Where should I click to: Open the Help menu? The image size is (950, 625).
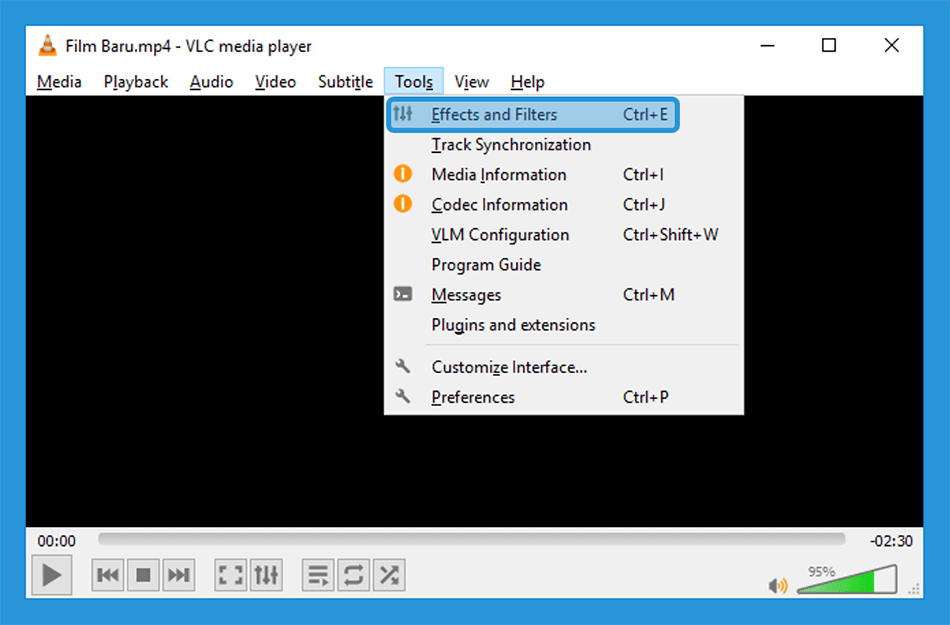(527, 82)
